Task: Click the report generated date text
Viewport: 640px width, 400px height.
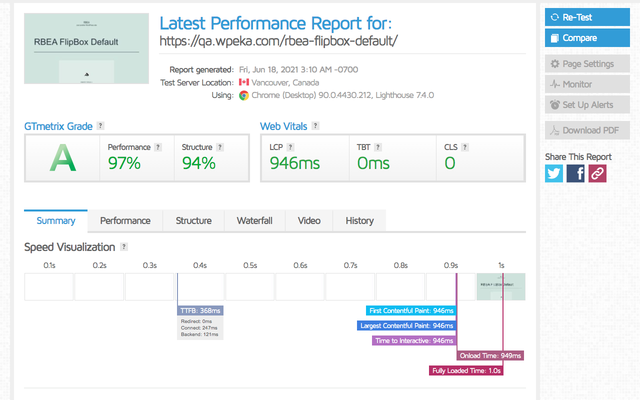Action: pos(298,69)
